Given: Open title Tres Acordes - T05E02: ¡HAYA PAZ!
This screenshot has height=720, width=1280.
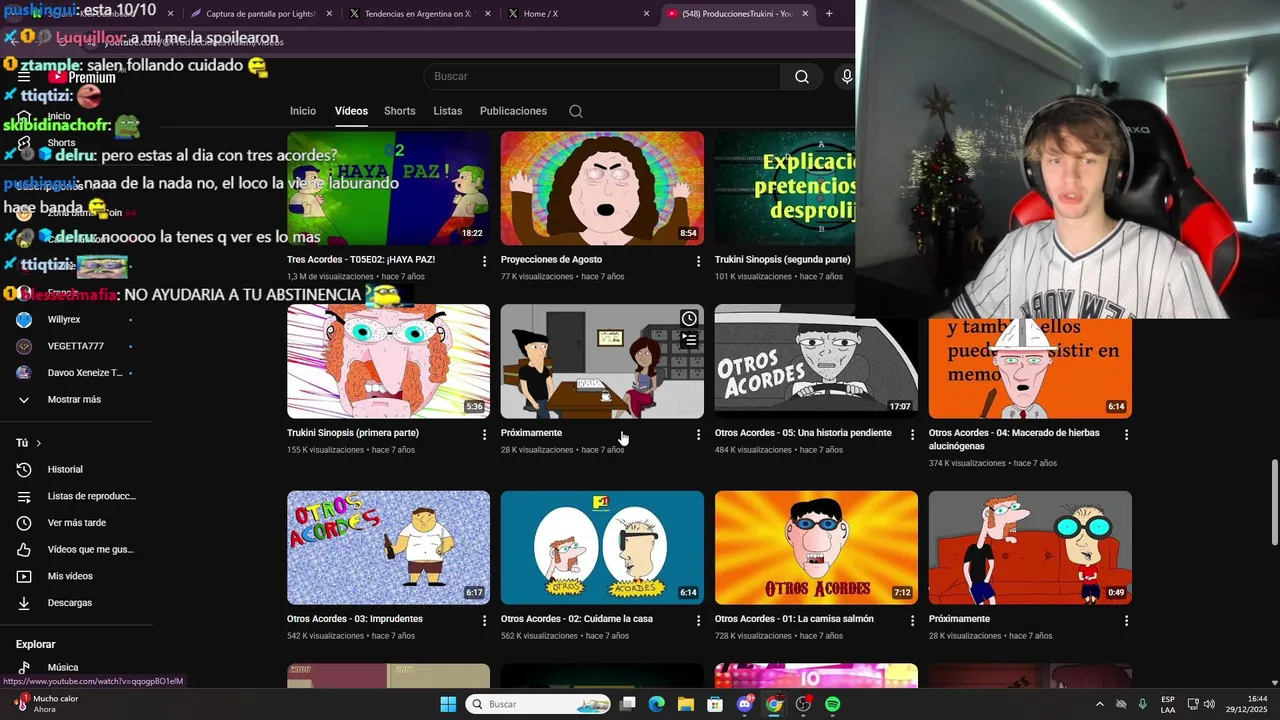Looking at the screenshot, I should point(361,260).
